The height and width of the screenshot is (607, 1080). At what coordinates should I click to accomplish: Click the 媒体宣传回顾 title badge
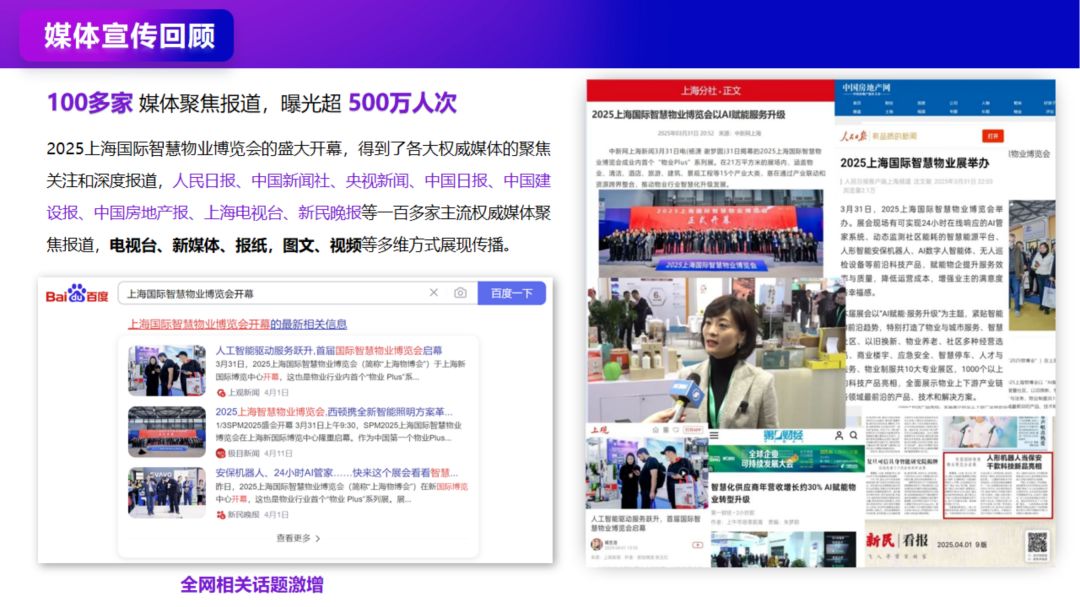tap(127, 35)
